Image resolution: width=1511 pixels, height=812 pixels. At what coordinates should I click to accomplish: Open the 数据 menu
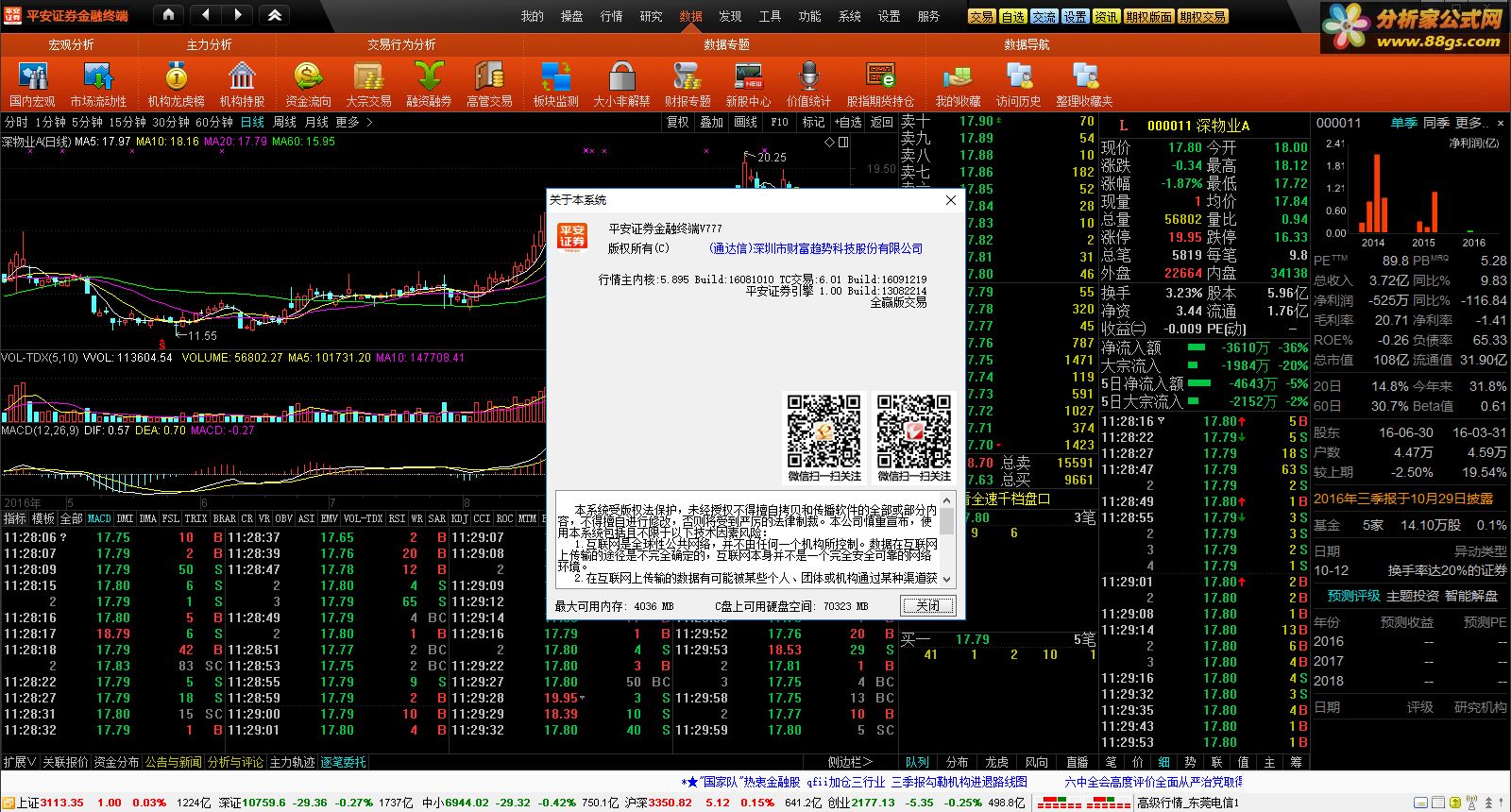click(x=690, y=16)
